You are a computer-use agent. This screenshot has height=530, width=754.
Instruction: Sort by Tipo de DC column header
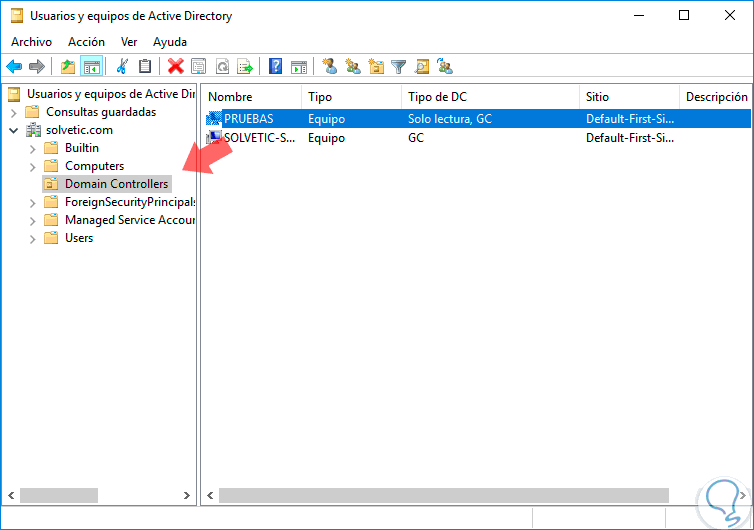point(490,97)
